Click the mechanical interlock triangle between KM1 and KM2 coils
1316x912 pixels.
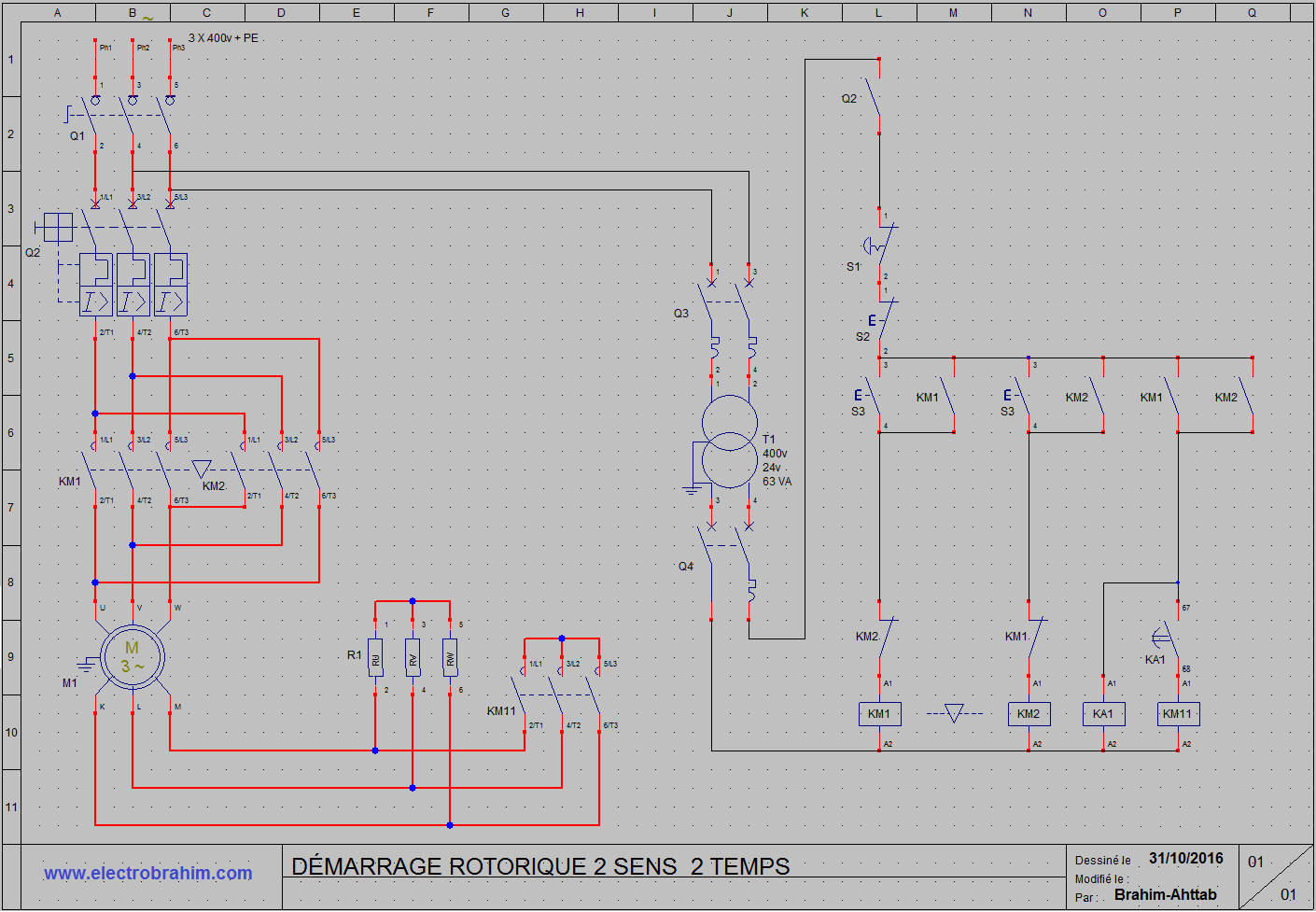tap(954, 713)
